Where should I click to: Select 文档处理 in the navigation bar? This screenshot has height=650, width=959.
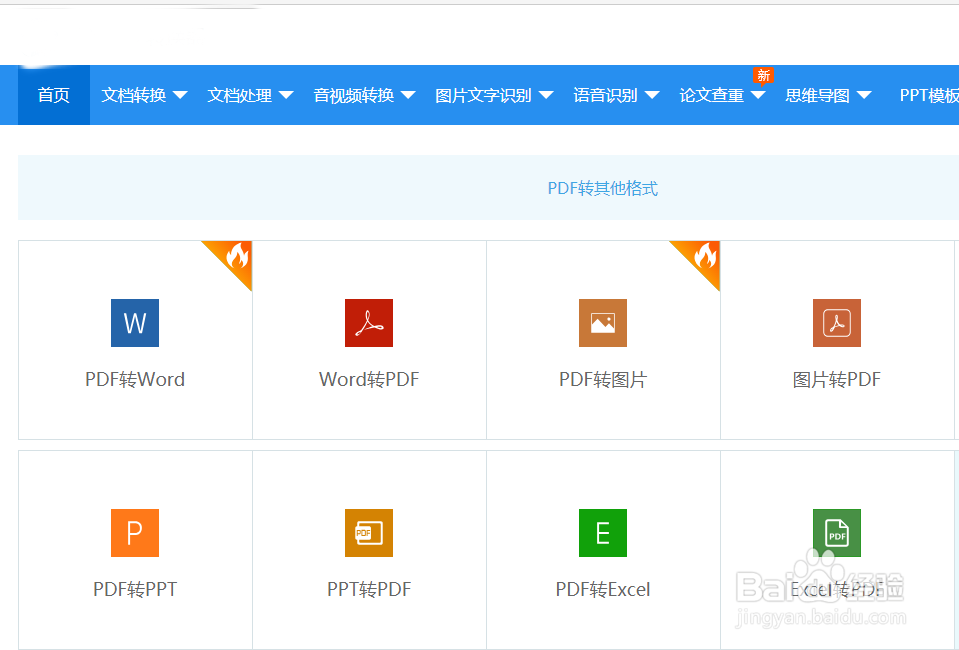point(240,95)
